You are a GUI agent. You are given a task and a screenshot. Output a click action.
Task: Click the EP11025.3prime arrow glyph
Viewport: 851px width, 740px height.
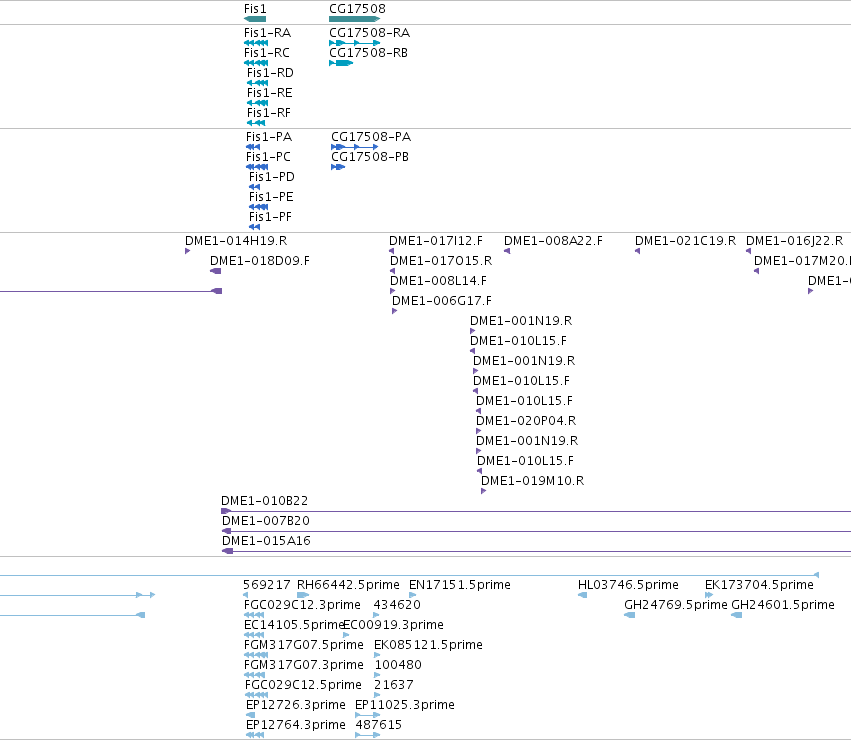pos(367,716)
